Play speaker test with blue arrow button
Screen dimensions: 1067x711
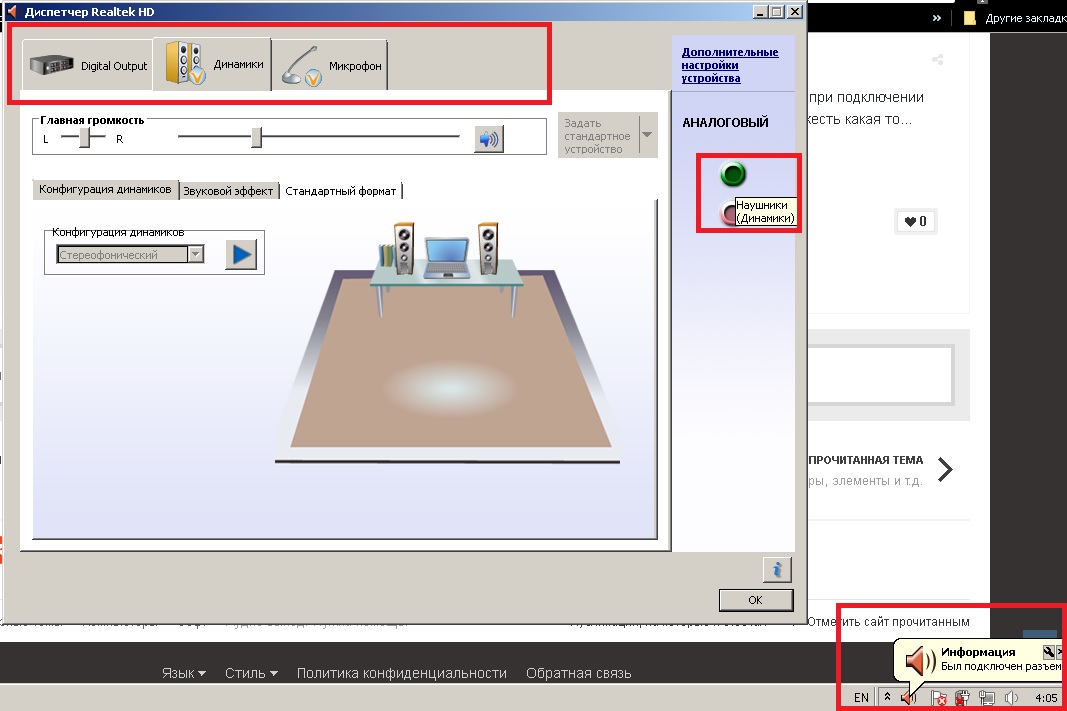click(x=241, y=254)
